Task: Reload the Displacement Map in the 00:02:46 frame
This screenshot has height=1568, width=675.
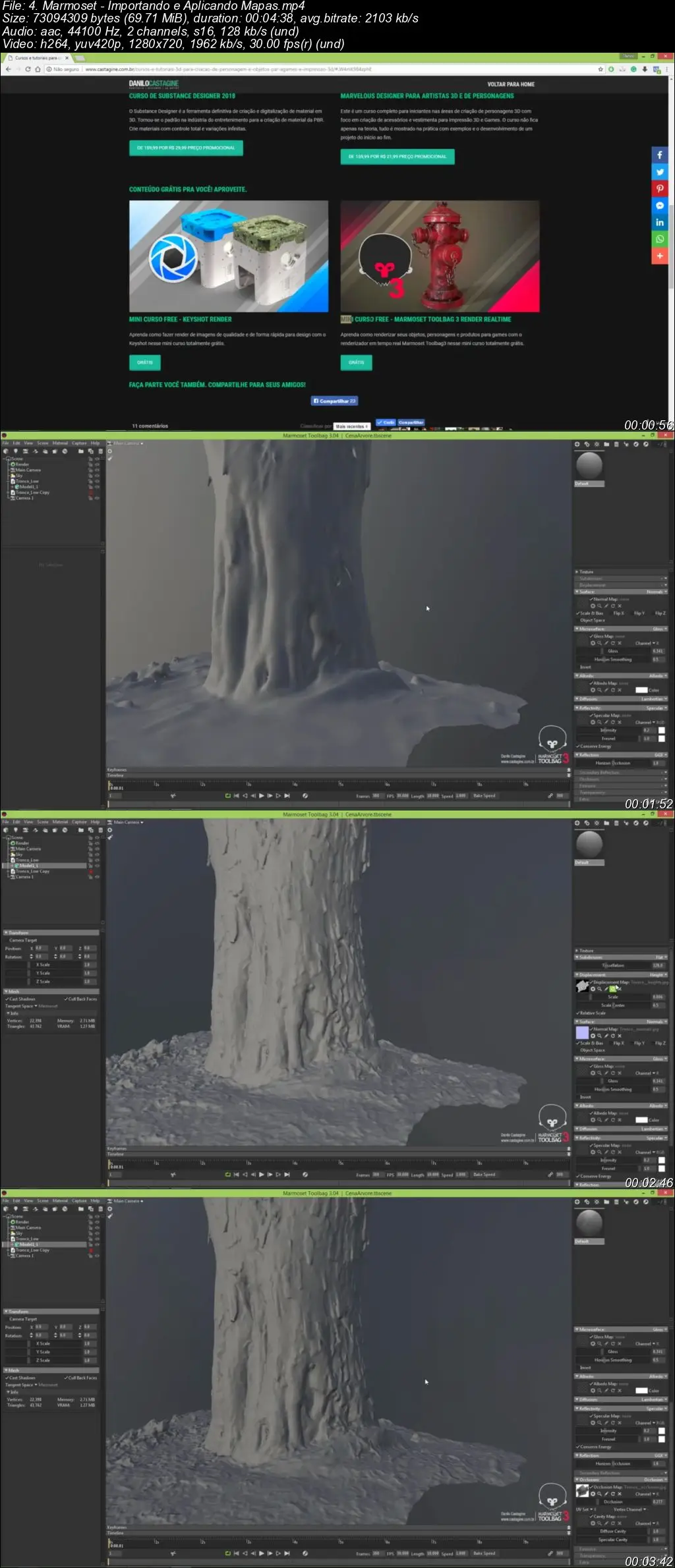Action: [612, 989]
